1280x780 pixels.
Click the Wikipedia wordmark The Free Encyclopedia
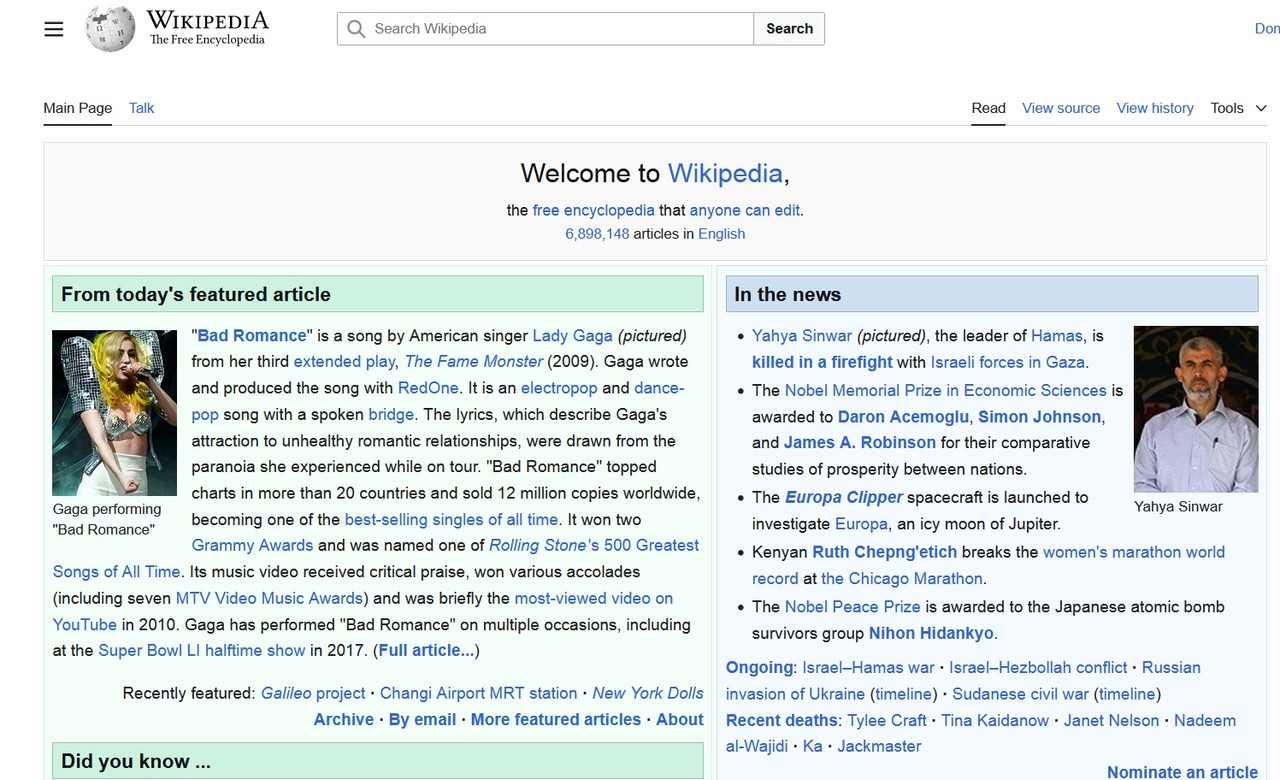[208, 29]
